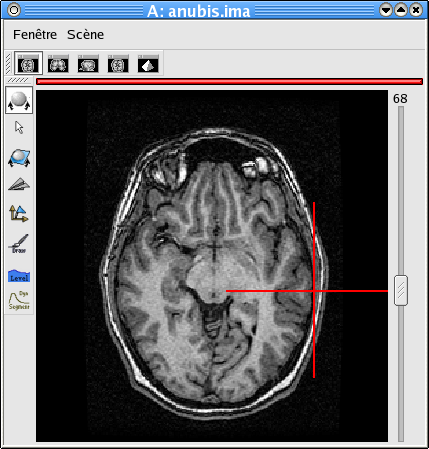429x449 pixels.
Task: Click the red bar above the image
Action: pyautogui.click(x=229, y=81)
